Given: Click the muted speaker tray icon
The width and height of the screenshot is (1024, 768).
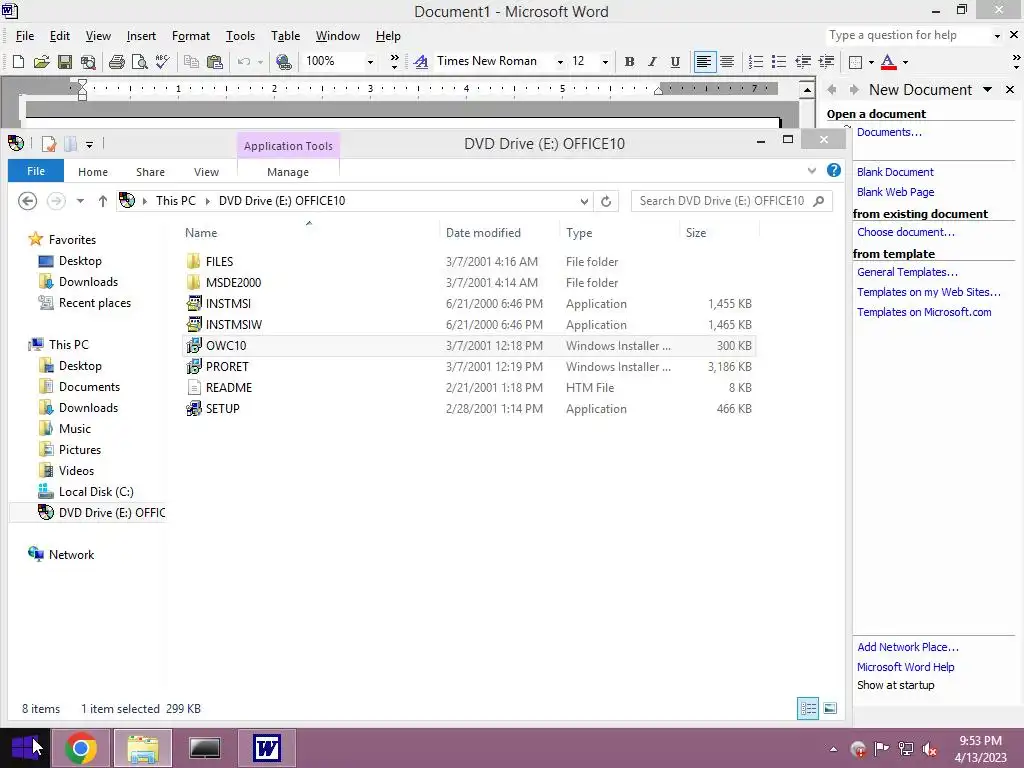Looking at the screenshot, I should pos(930,749).
